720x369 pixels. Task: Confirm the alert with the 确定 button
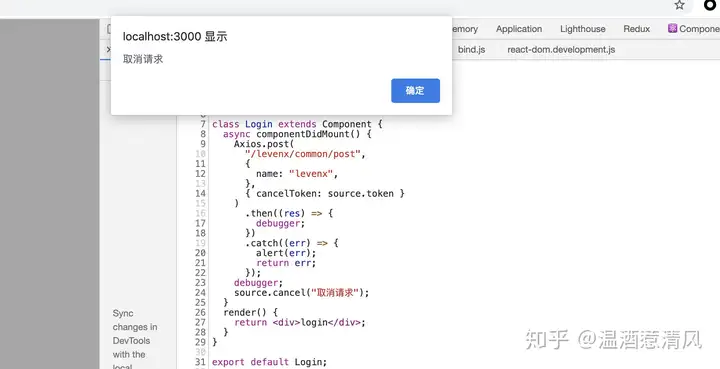point(415,90)
